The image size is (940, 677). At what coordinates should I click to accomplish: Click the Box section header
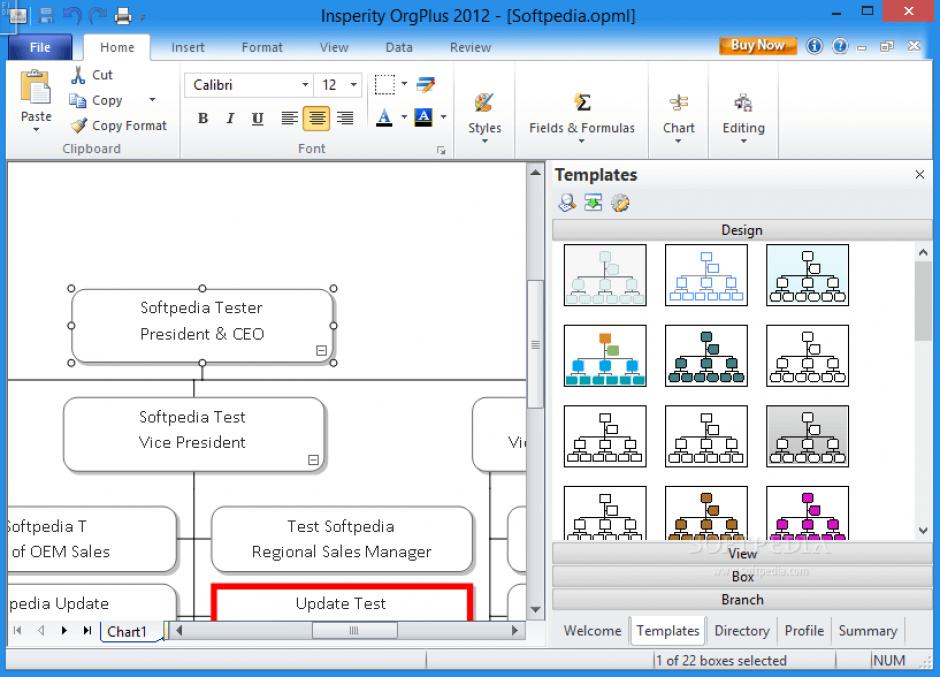click(x=742, y=577)
